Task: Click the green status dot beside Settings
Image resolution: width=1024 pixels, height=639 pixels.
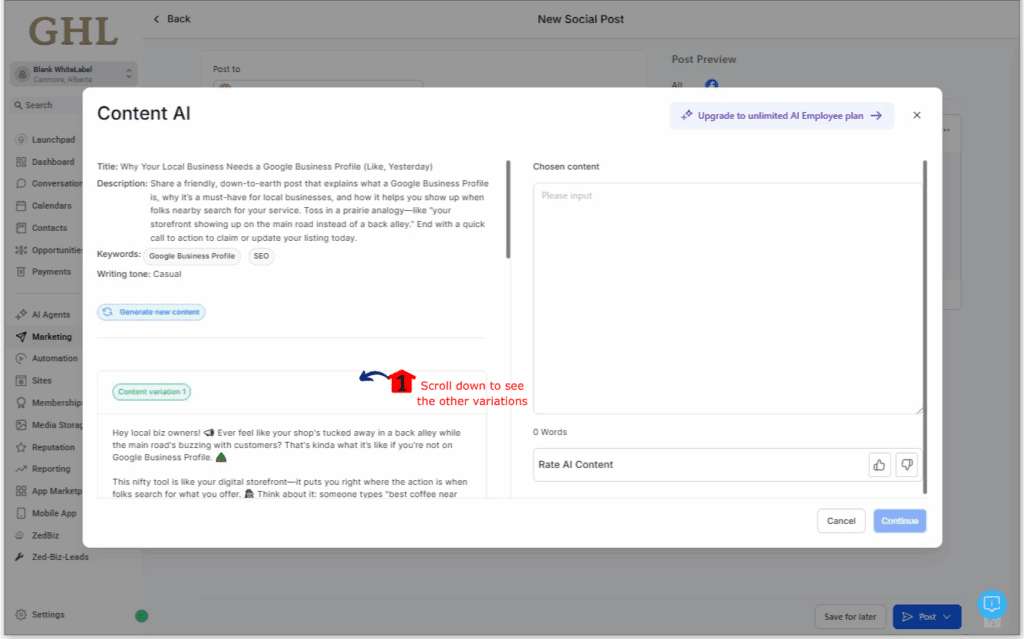Action: 142,615
